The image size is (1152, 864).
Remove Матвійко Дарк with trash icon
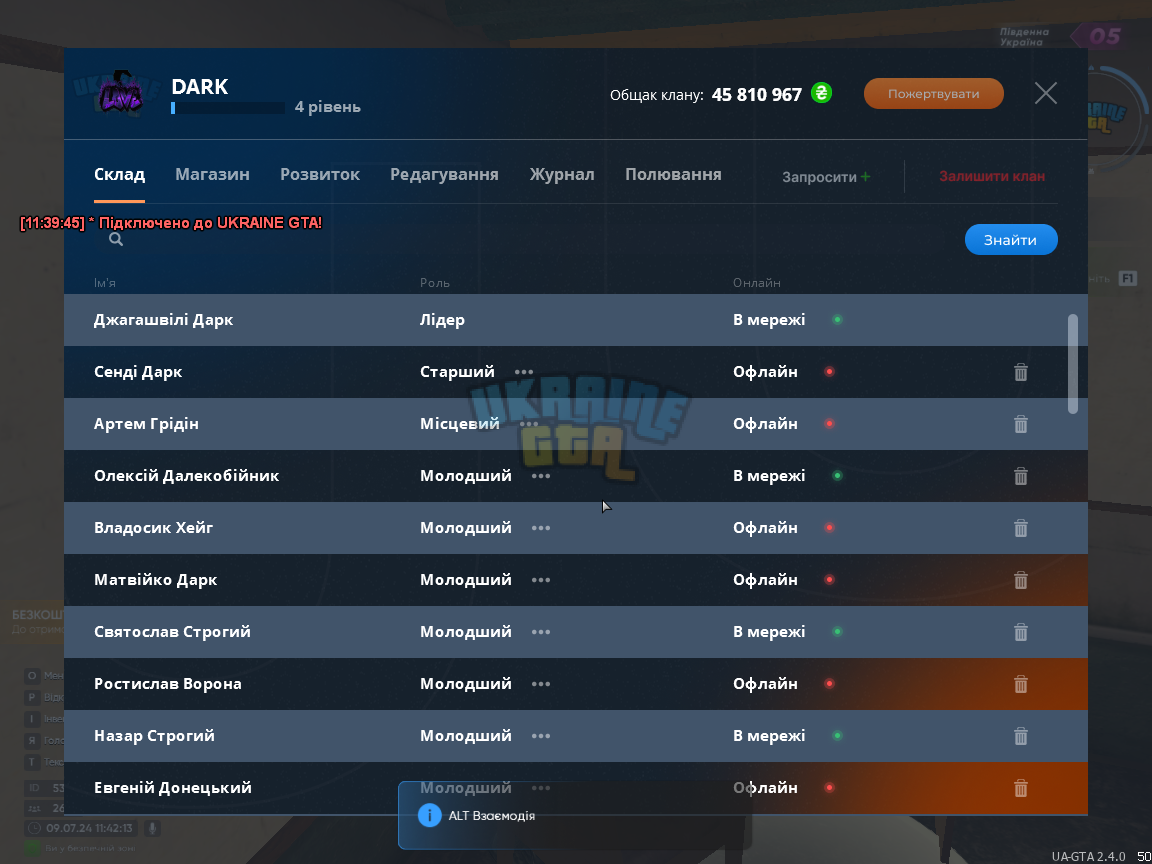tap(1020, 580)
